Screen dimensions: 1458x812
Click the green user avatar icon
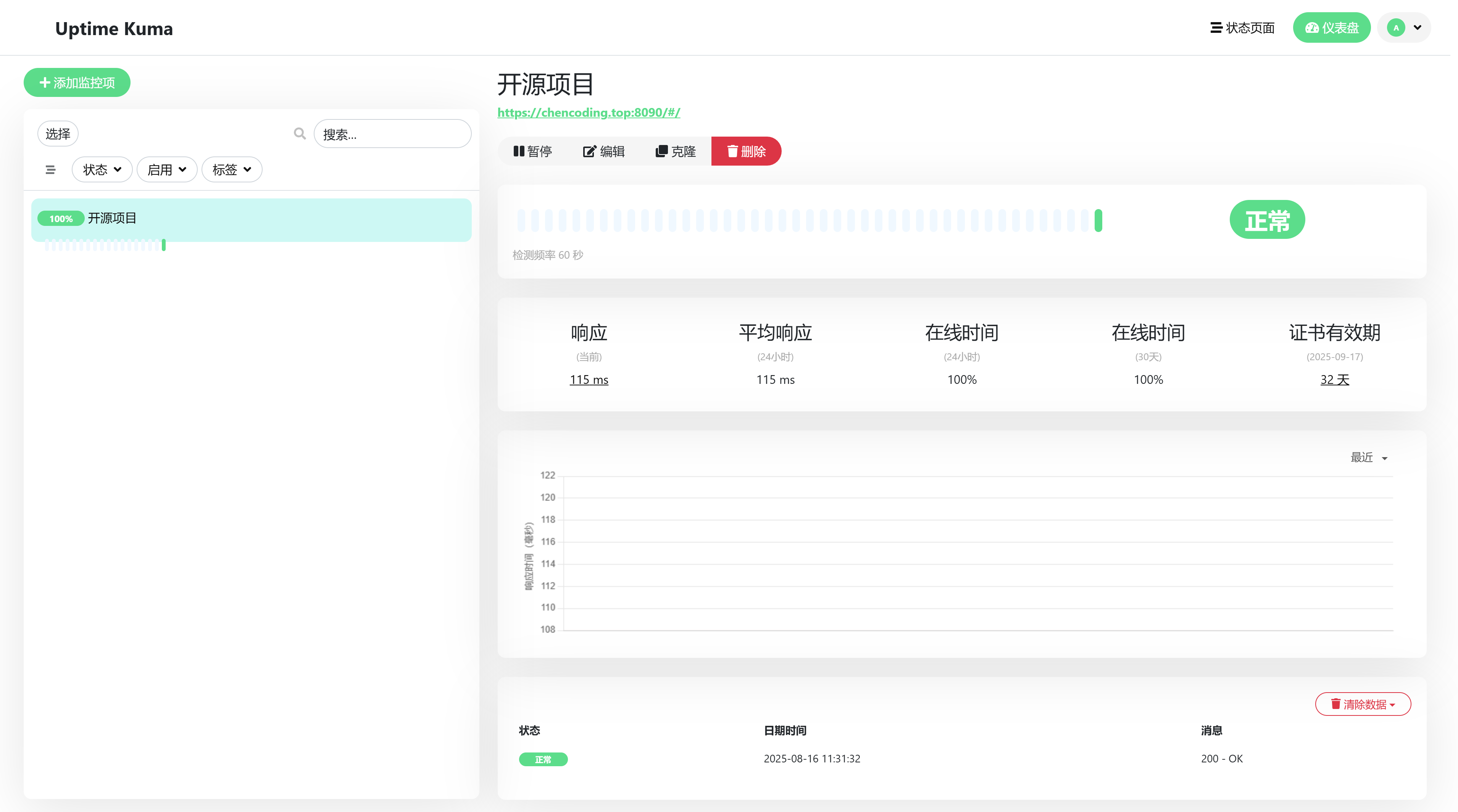(x=1396, y=28)
